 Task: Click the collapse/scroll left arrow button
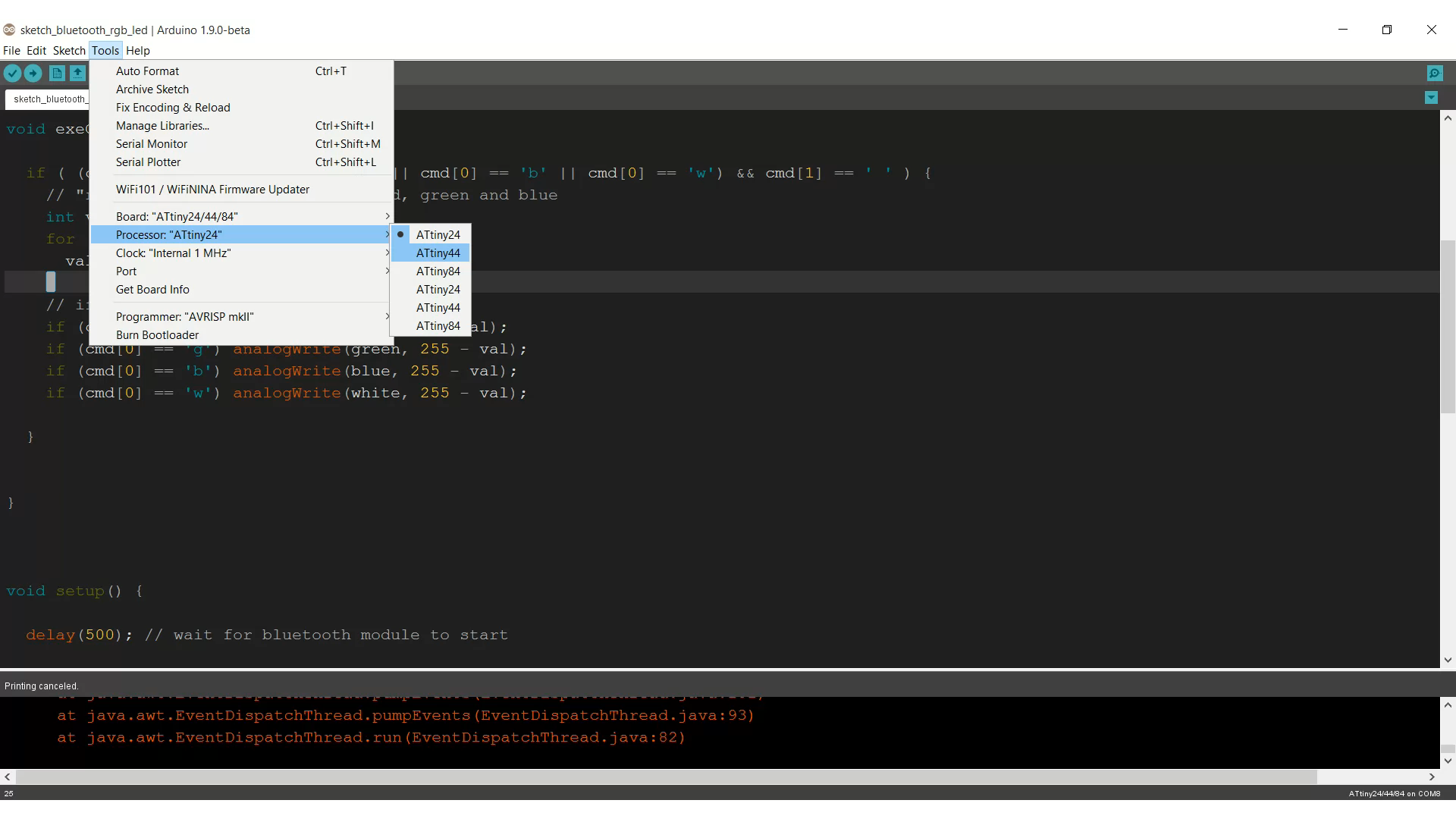pyautogui.click(x=7, y=777)
